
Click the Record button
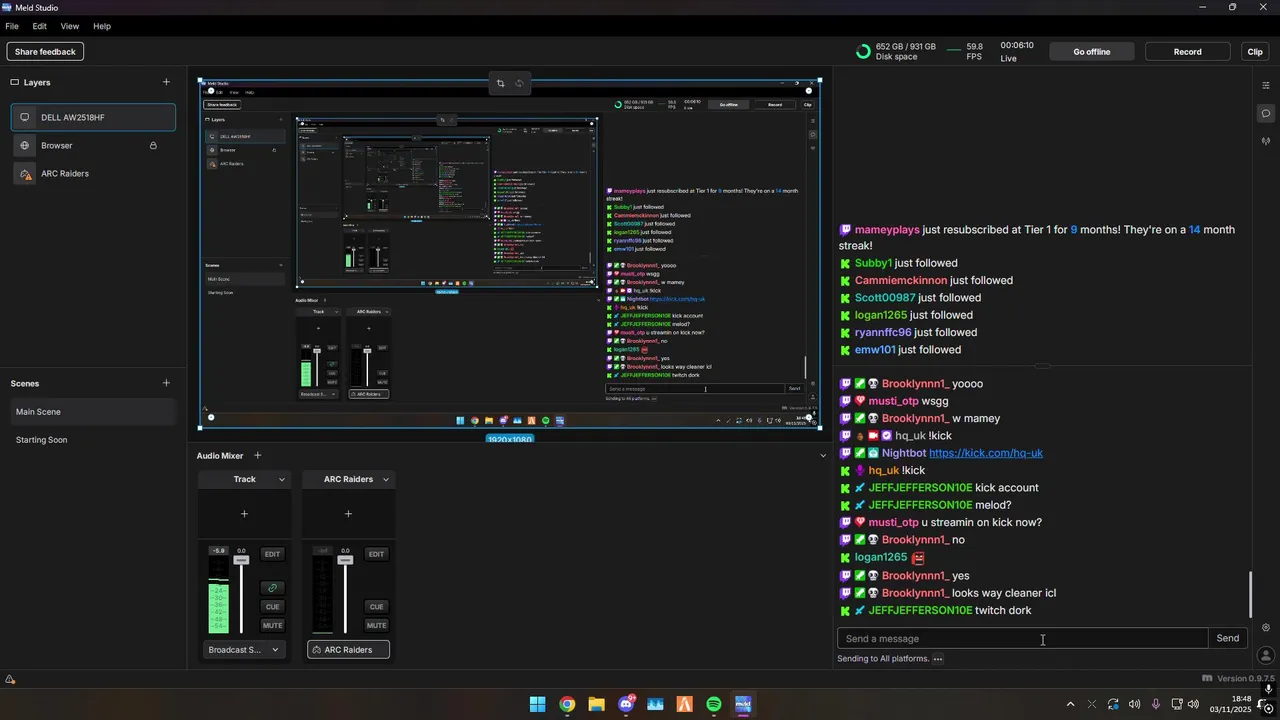pos(1188,52)
